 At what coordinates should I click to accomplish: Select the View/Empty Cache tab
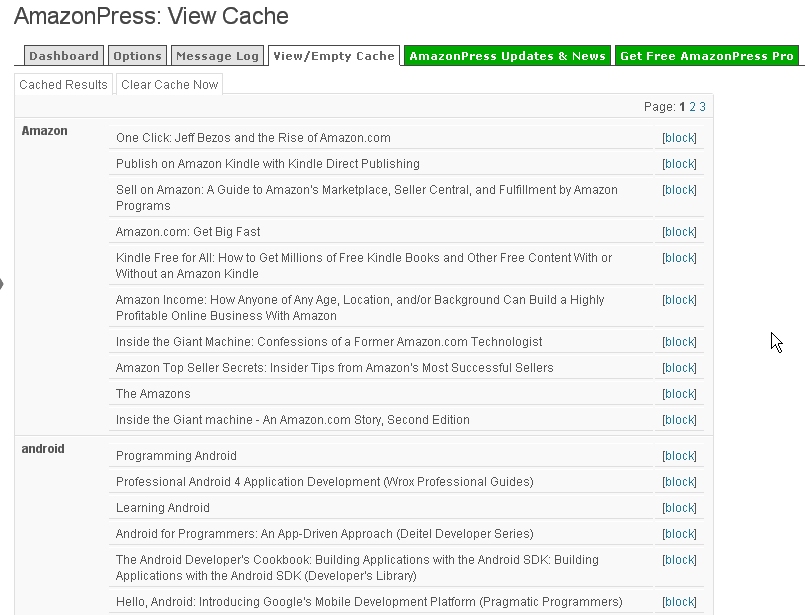[x=334, y=55]
